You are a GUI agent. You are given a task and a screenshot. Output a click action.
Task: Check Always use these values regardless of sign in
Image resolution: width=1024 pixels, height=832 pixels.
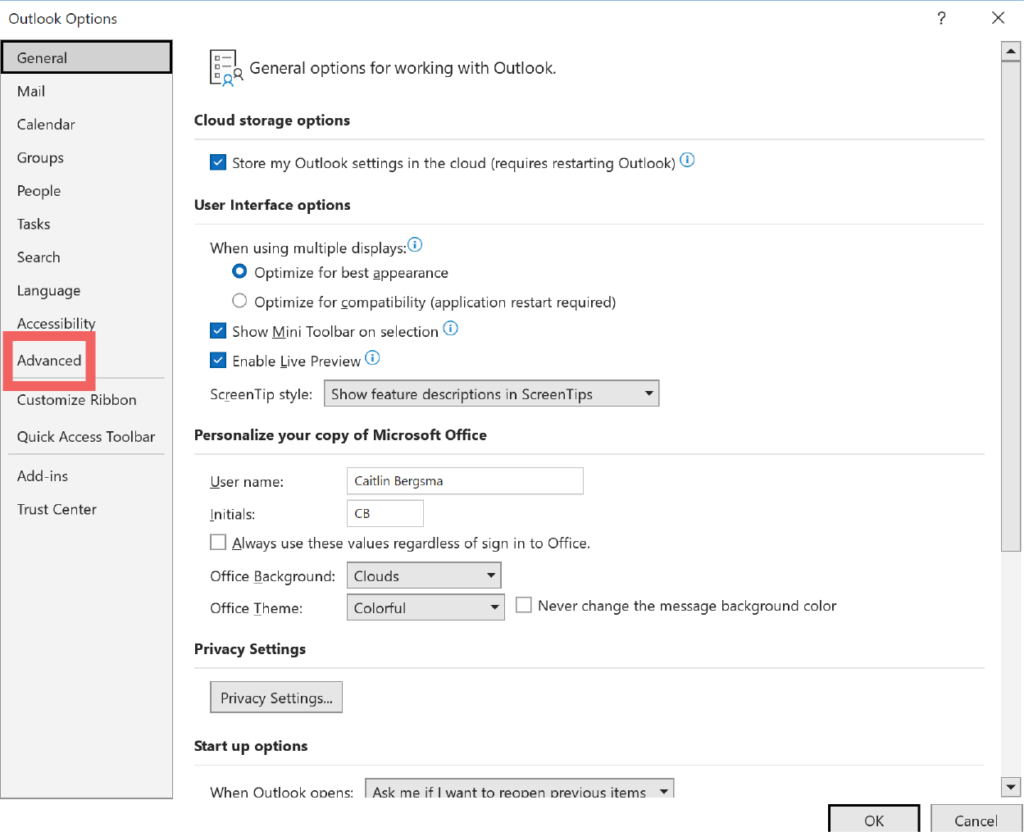[218, 542]
